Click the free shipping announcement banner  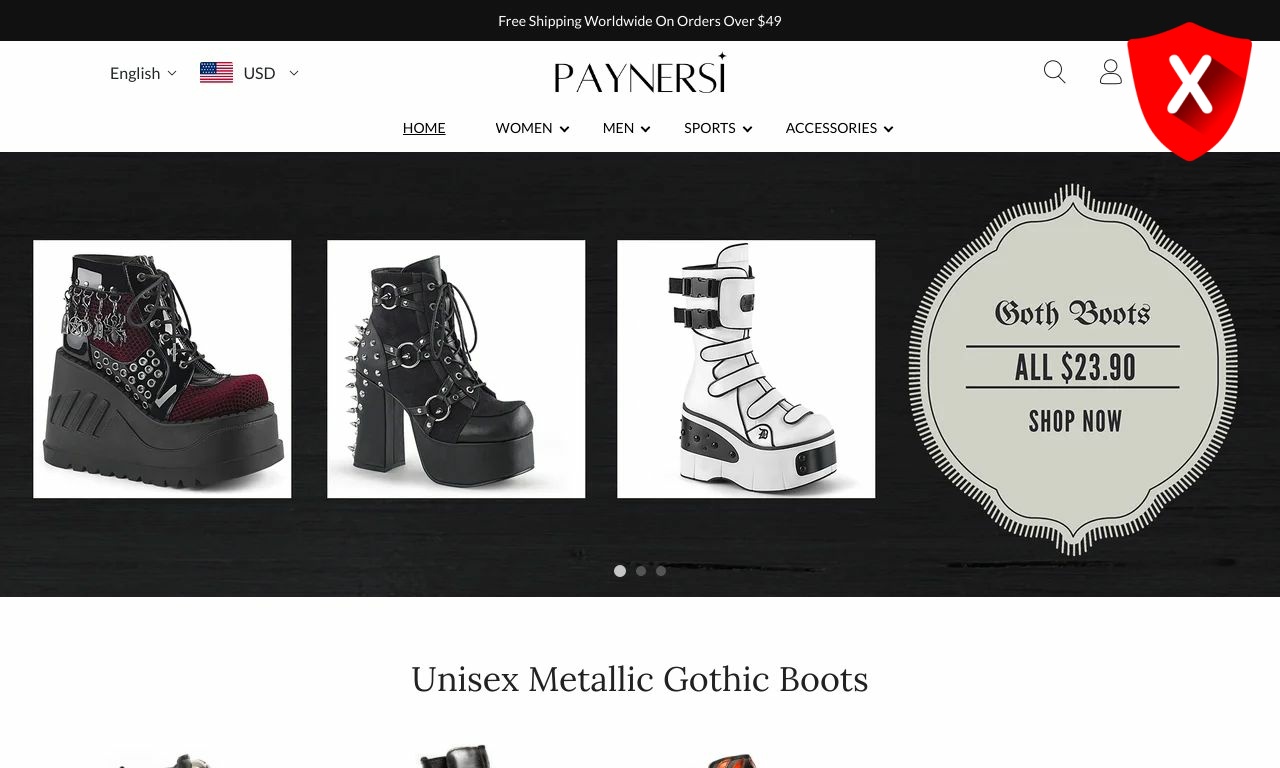640,20
